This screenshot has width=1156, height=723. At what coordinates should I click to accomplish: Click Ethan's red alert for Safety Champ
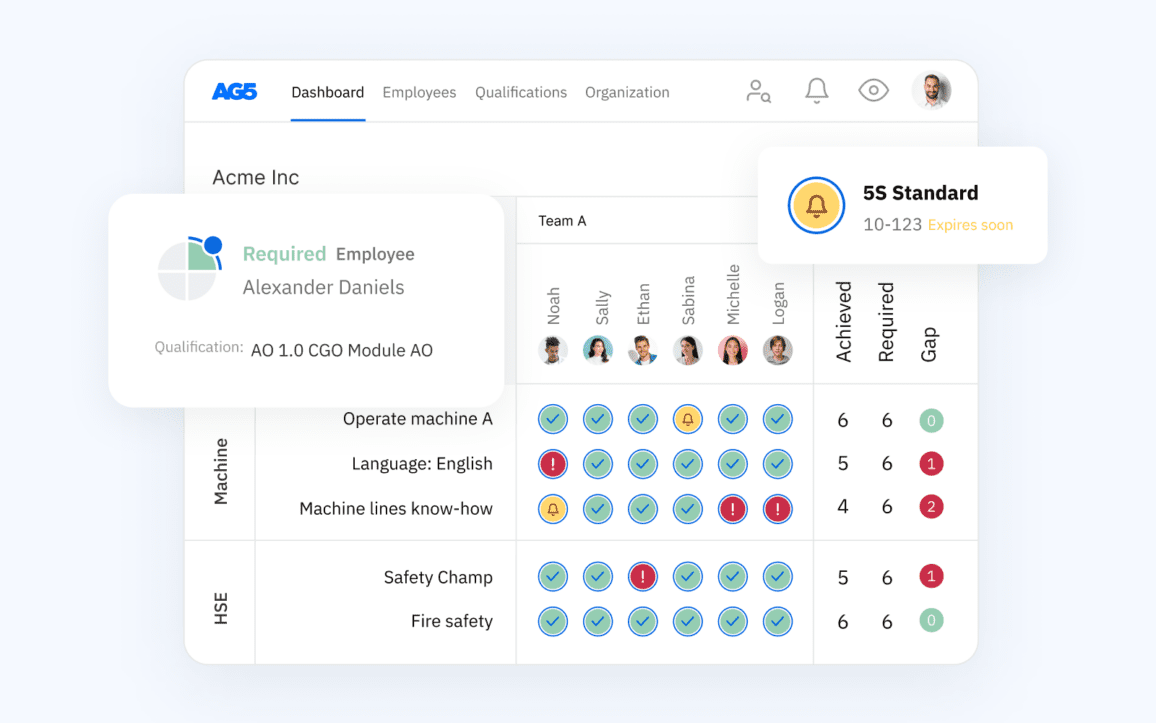(643, 577)
